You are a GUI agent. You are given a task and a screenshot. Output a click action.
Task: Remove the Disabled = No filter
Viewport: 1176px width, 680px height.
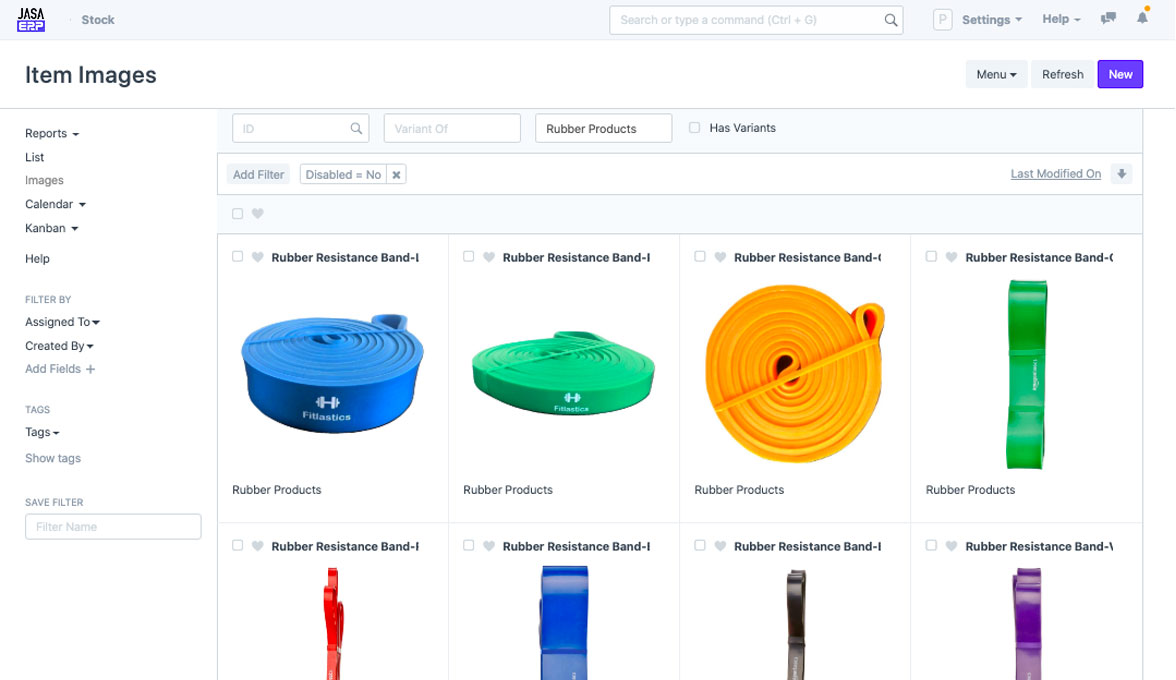click(x=396, y=175)
